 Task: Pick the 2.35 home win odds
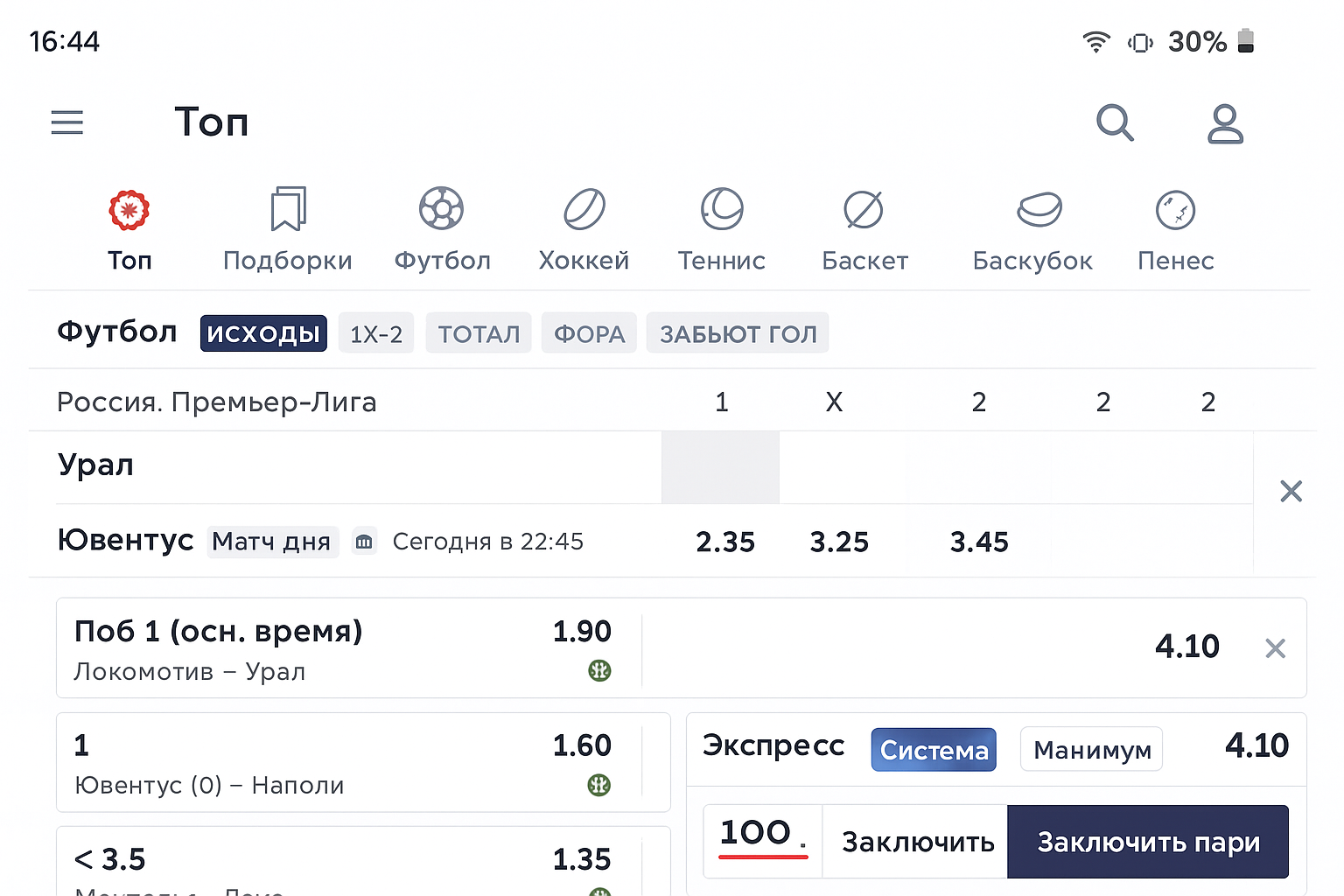coord(725,542)
